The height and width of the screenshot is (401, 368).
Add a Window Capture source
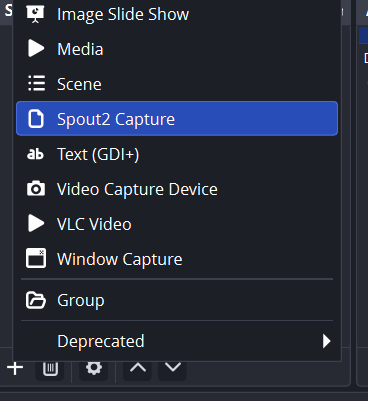pos(177,259)
